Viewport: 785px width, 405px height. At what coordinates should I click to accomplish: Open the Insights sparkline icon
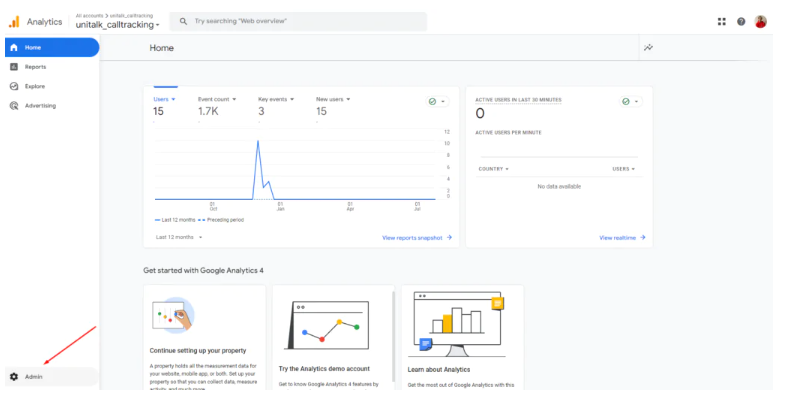[649, 48]
